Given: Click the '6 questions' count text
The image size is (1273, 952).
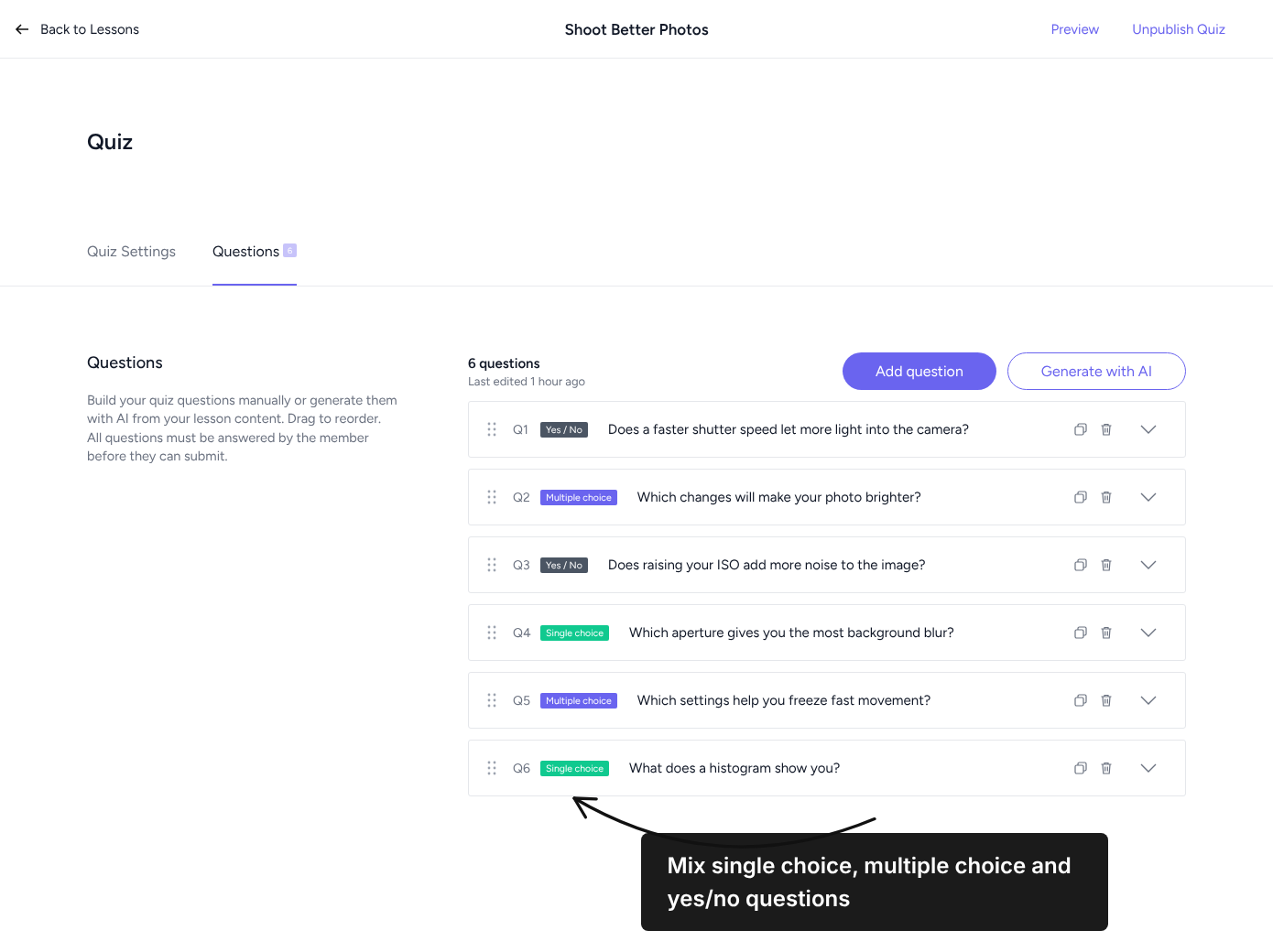Looking at the screenshot, I should (504, 363).
